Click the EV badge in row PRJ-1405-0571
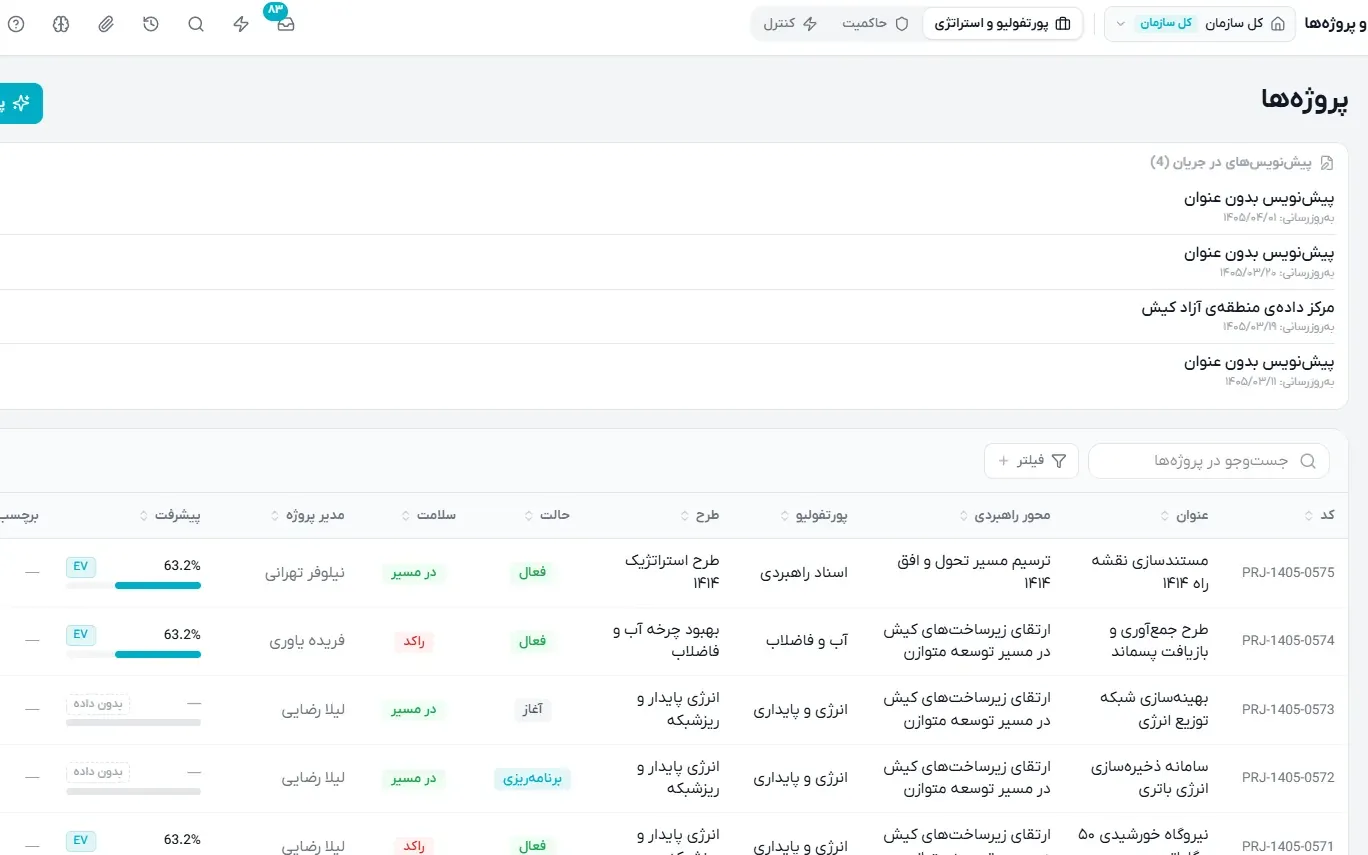Viewport: 1368px width, 855px height. coord(81,840)
